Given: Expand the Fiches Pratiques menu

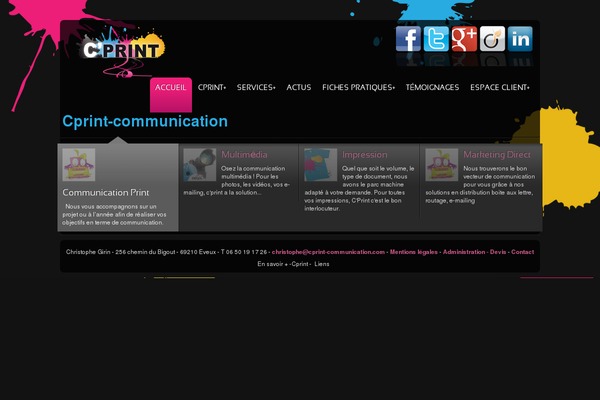Looking at the screenshot, I should coord(359,88).
